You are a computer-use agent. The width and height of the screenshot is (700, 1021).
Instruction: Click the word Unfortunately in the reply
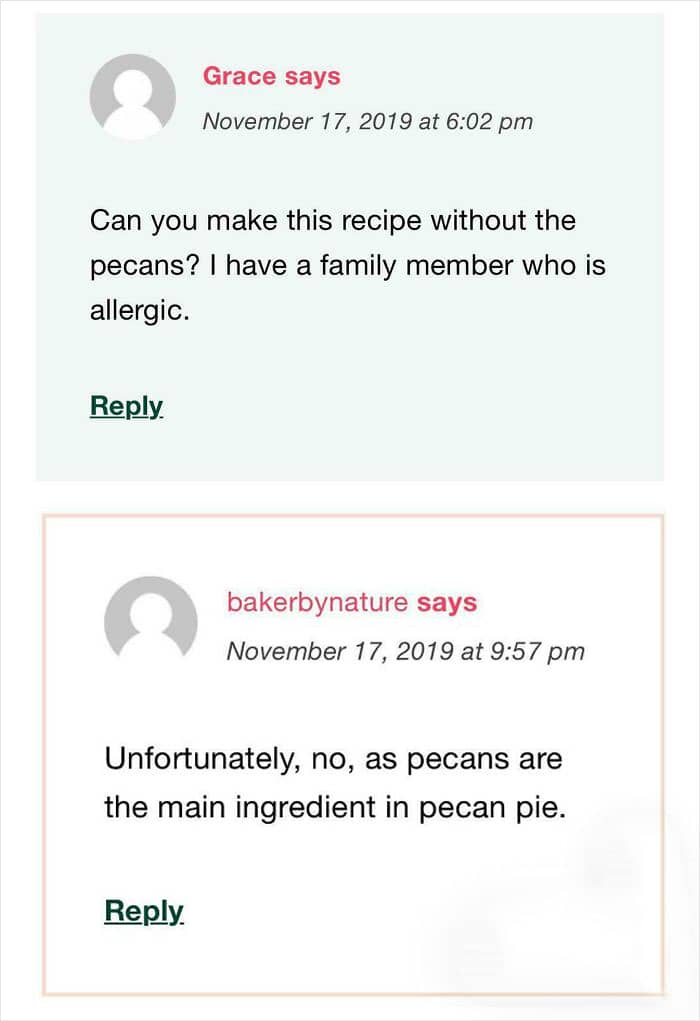tap(201, 760)
